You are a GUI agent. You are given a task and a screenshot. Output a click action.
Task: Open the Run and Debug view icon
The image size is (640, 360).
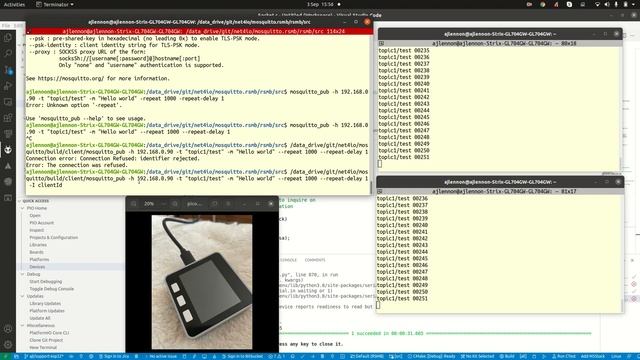[x=8, y=86]
